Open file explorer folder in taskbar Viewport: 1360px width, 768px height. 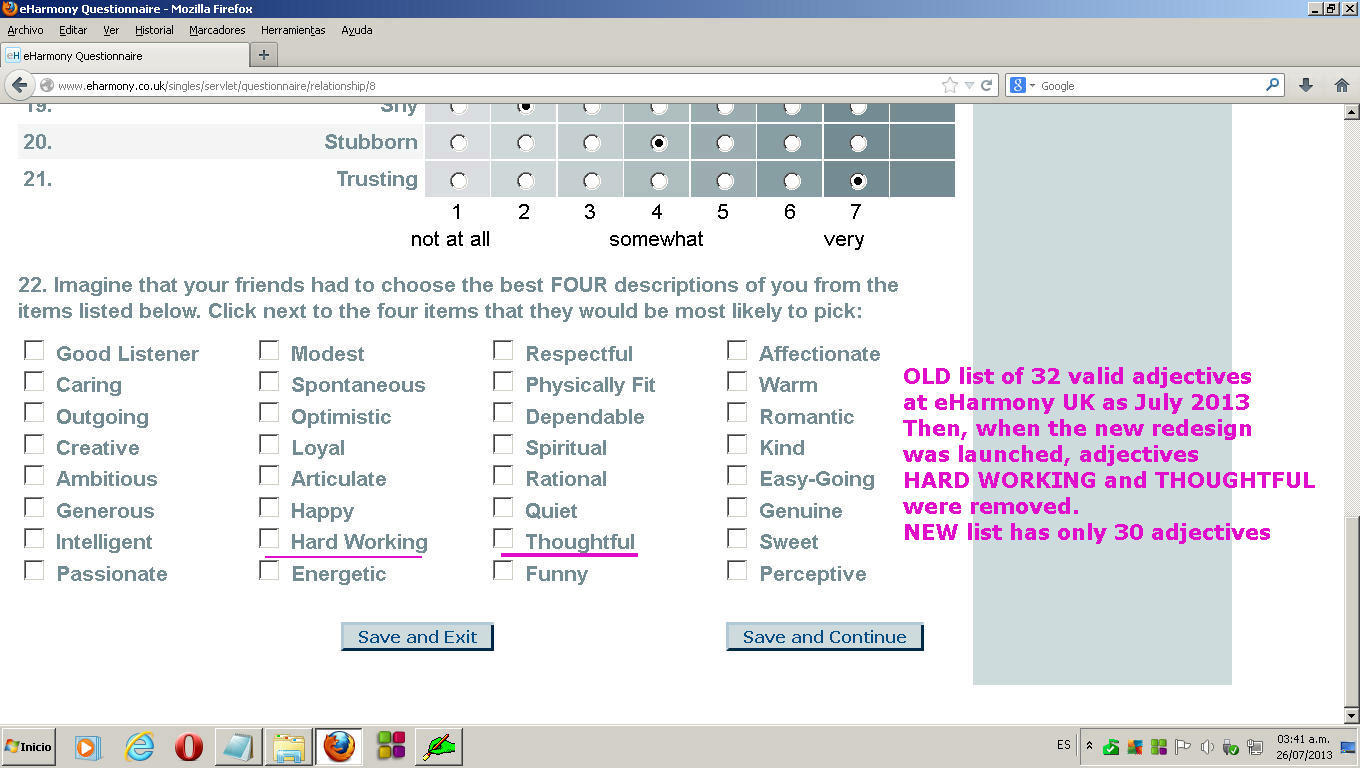coord(289,747)
